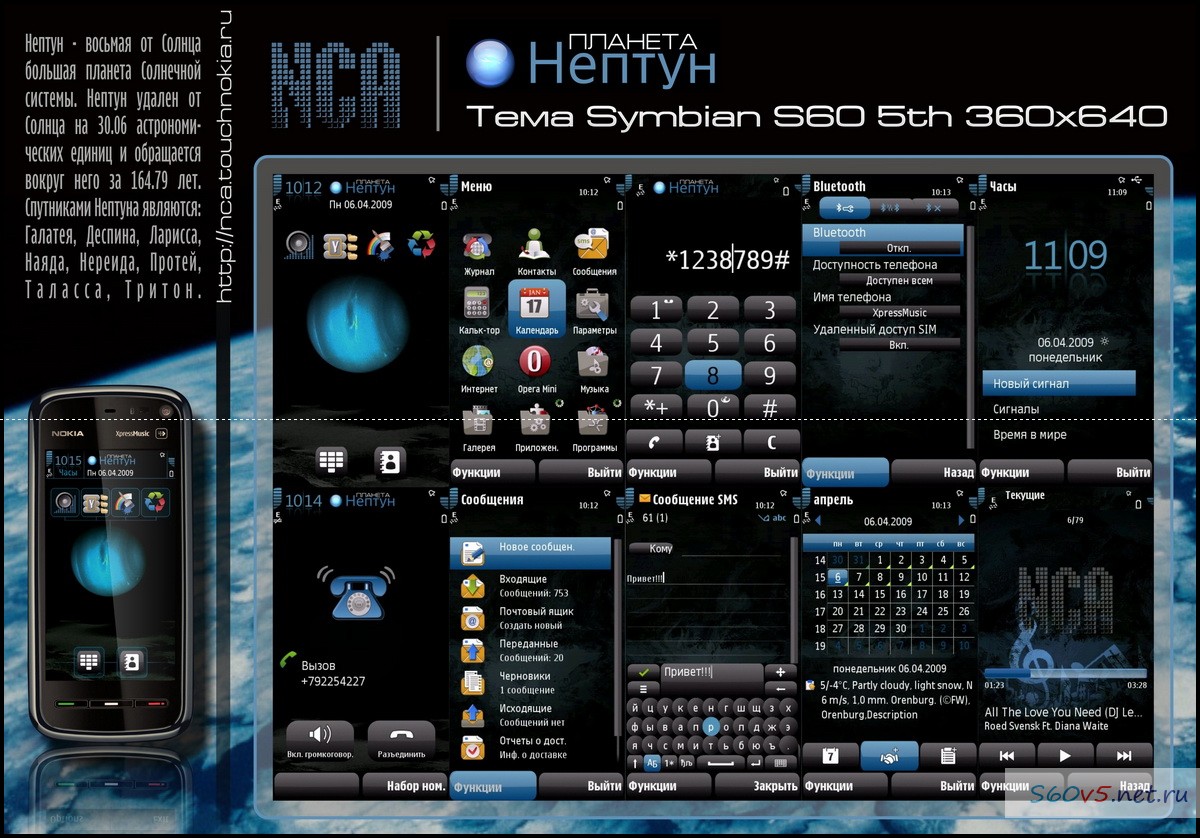This screenshot has width=1200, height=838.
Task: Tap the play button in the music player
Action: (x=1065, y=756)
